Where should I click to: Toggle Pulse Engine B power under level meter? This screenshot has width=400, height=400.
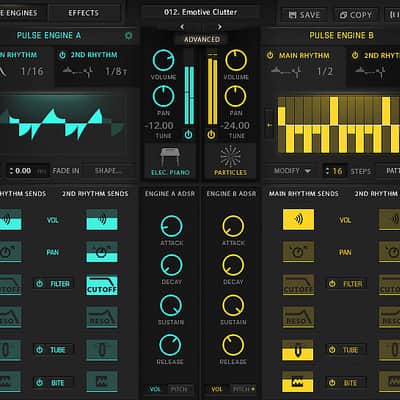(x=211, y=135)
